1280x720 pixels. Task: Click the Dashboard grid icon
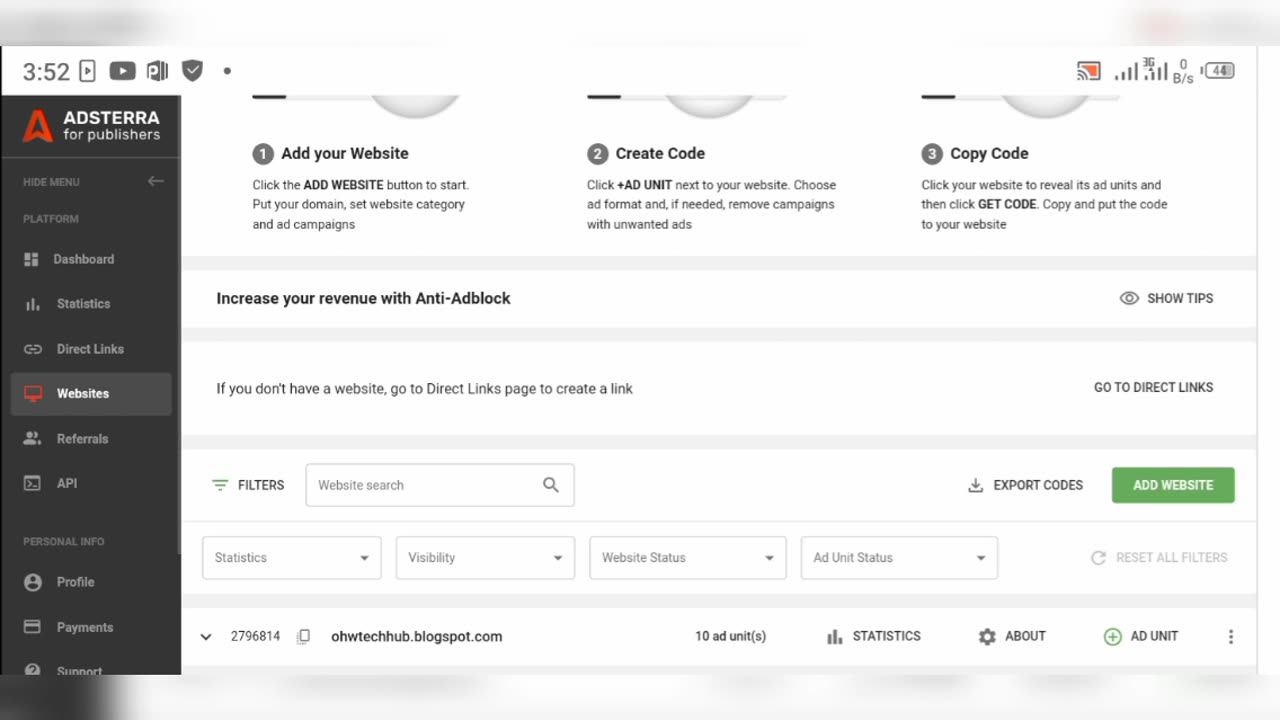31,259
